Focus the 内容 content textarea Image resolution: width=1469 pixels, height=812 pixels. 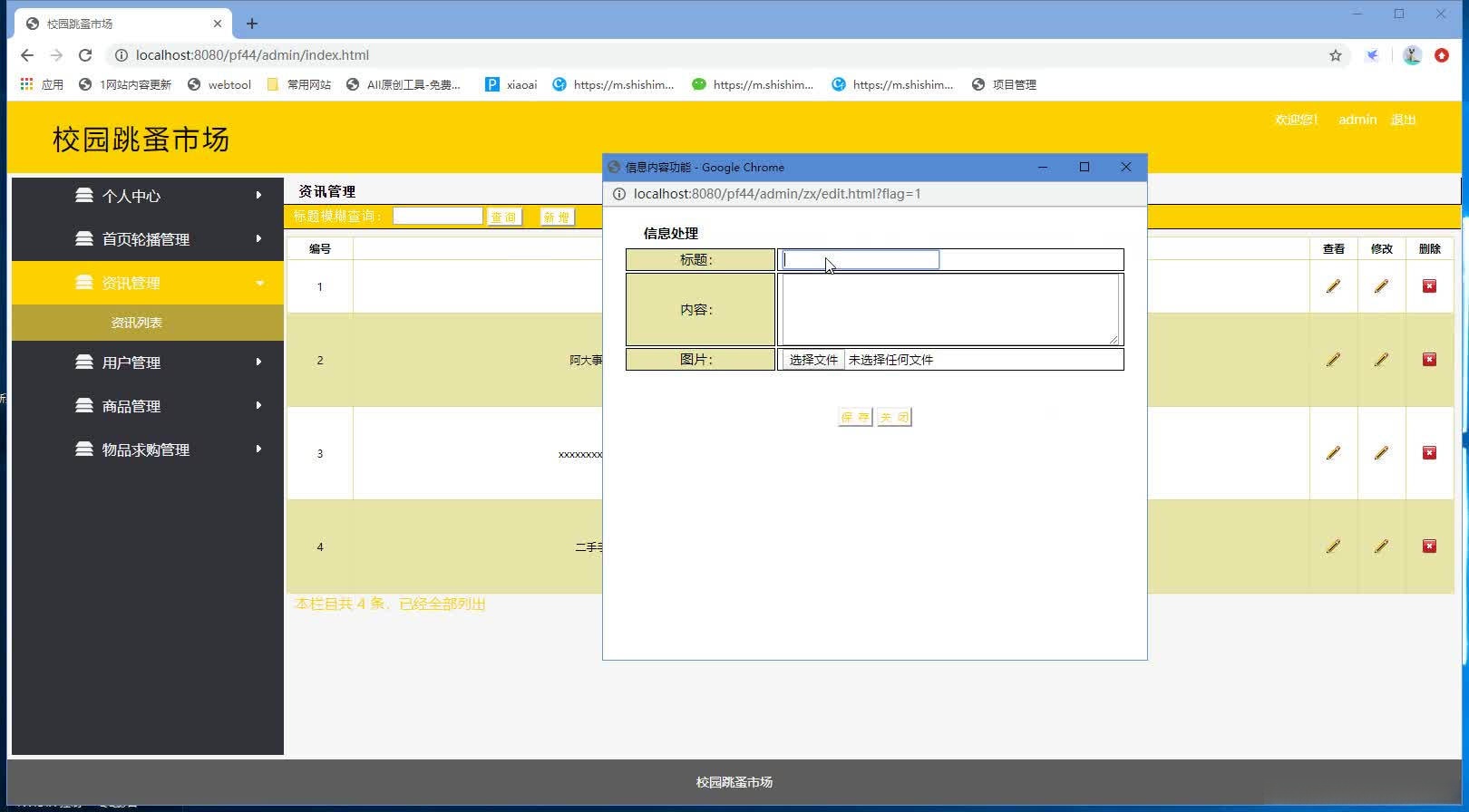pyautogui.click(x=949, y=309)
